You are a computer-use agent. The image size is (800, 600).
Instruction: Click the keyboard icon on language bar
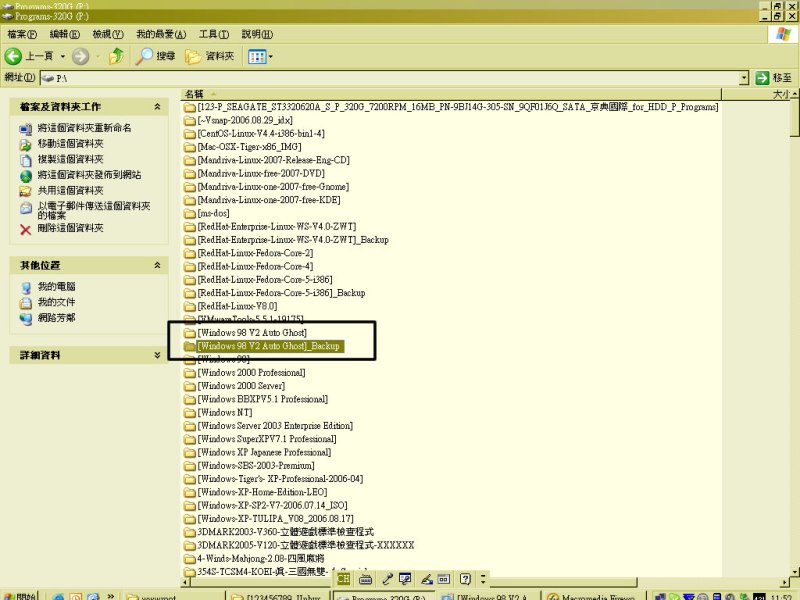pos(365,579)
